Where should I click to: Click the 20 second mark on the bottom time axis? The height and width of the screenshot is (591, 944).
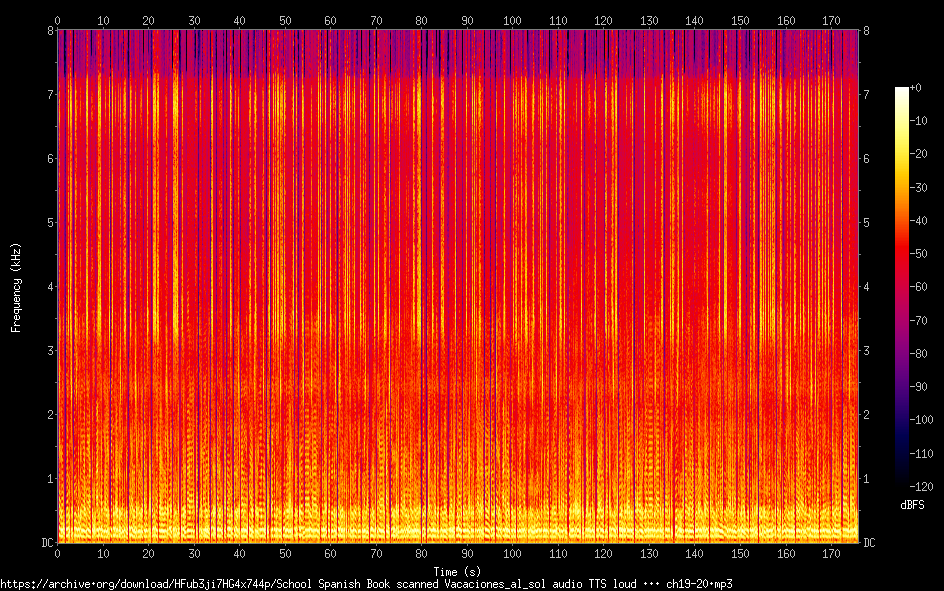149,553
